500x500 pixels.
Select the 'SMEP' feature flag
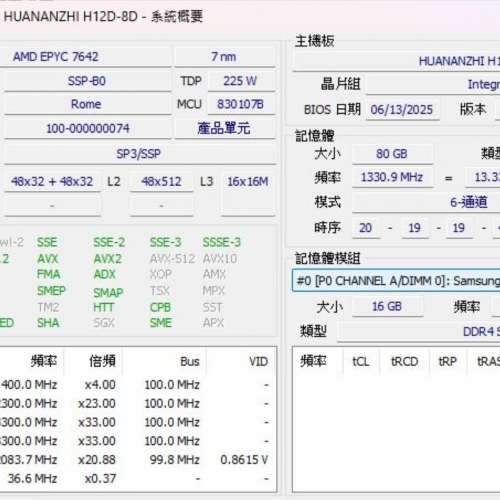[51, 290]
